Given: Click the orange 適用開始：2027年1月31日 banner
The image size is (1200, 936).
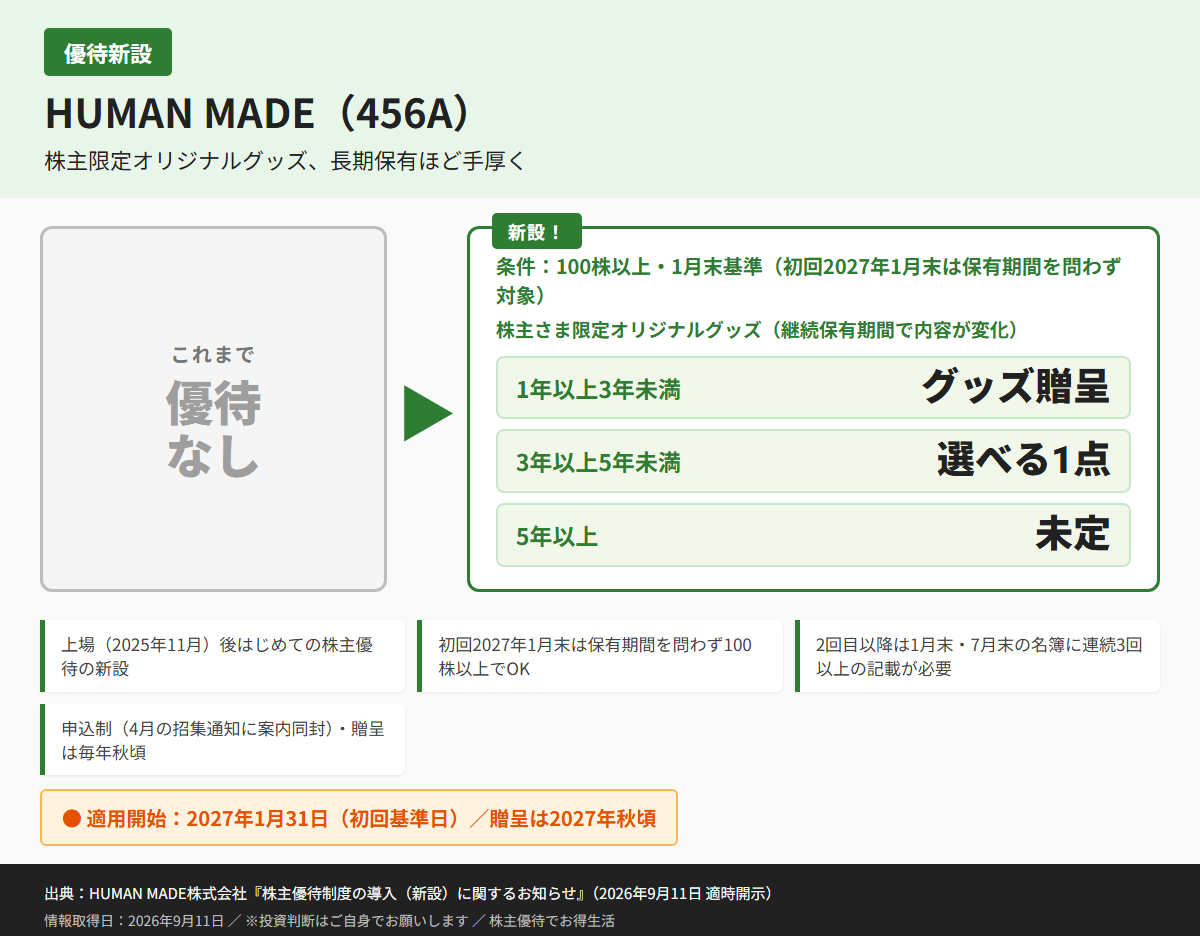Looking at the screenshot, I should (x=359, y=818).
